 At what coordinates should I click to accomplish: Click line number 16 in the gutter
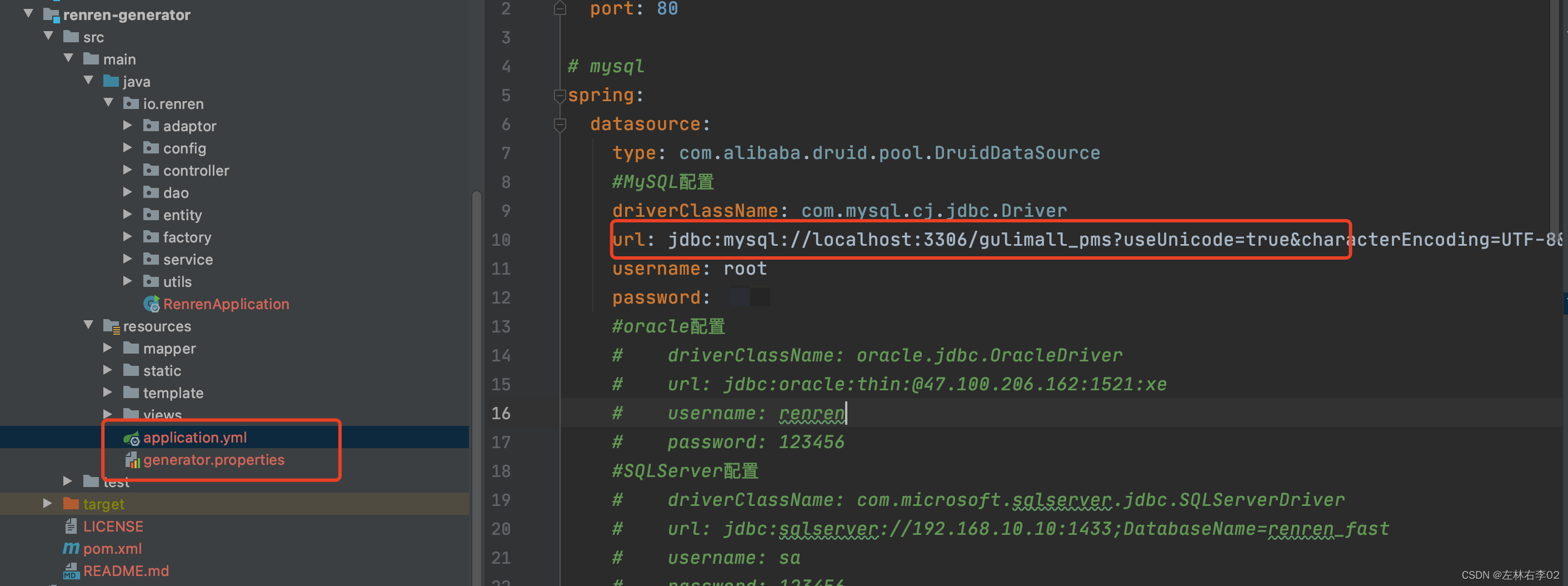point(501,413)
